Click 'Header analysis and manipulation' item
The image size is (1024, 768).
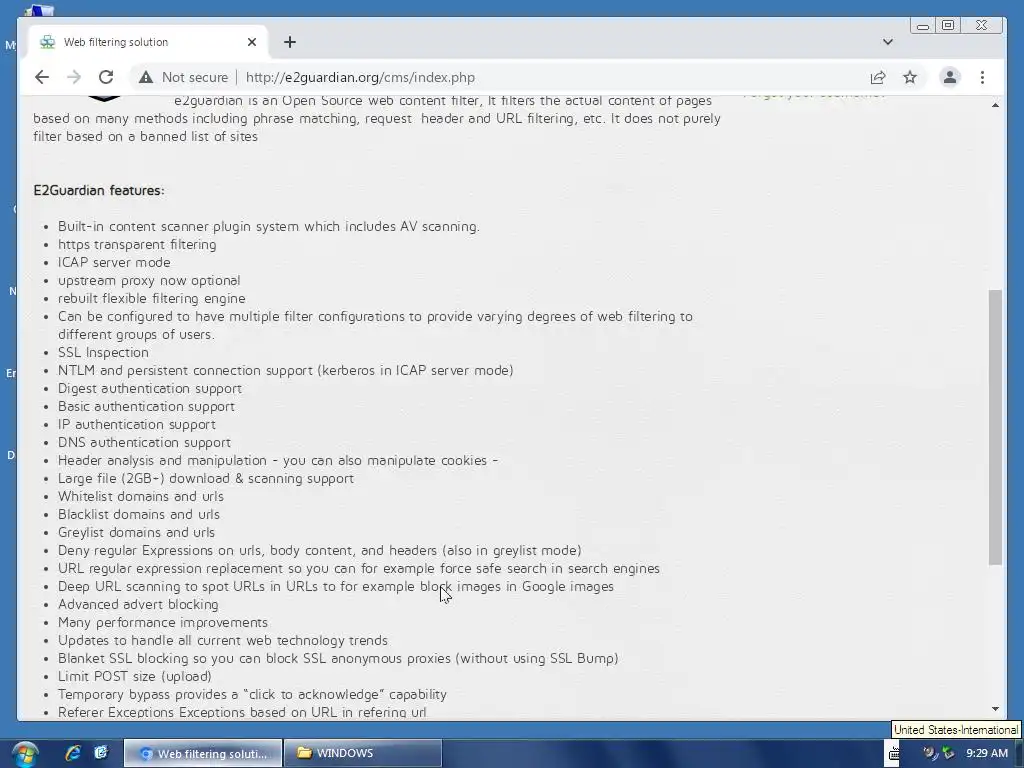(278, 460)
